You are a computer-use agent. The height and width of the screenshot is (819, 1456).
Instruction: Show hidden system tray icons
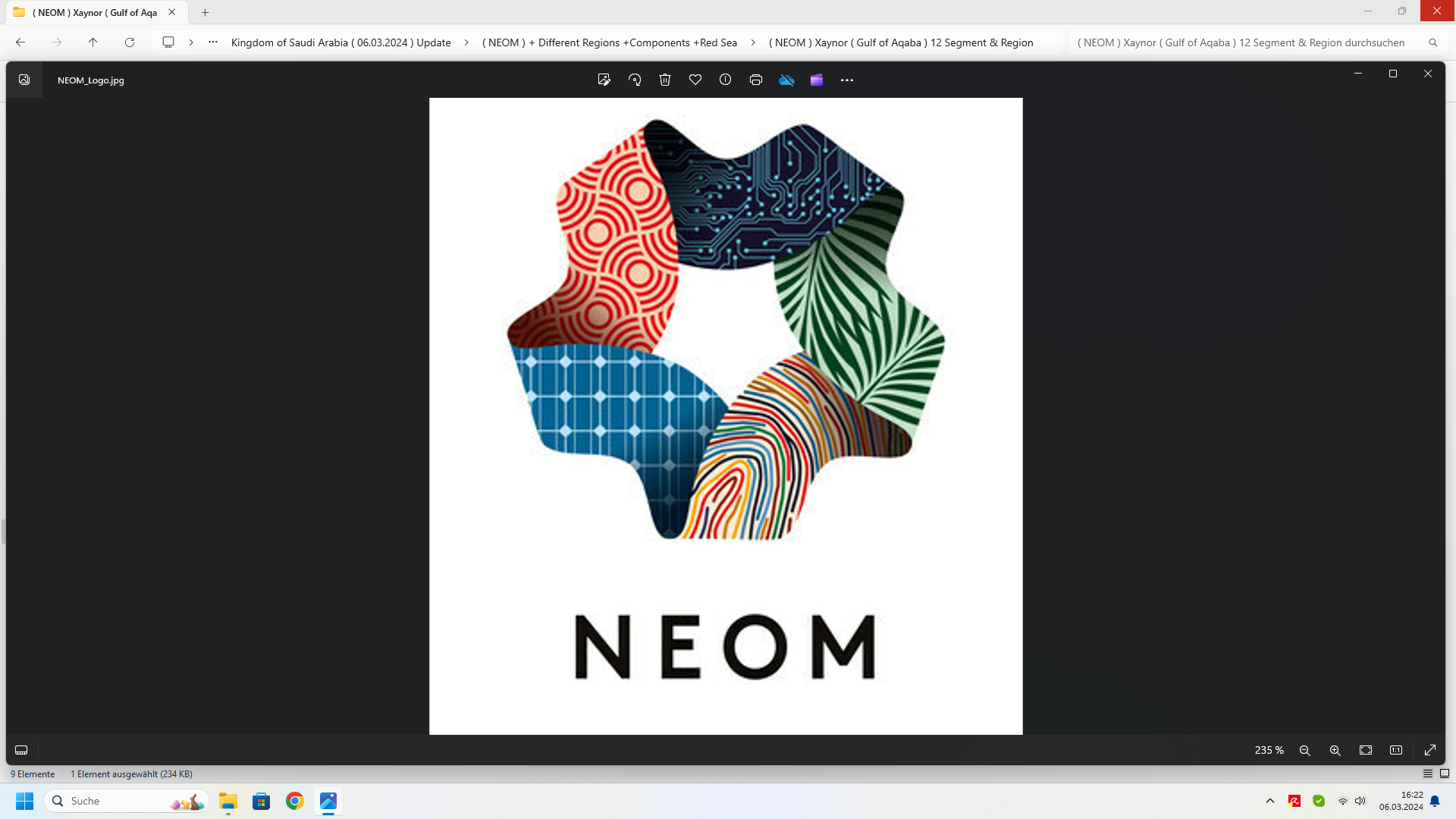point(1270,801)
